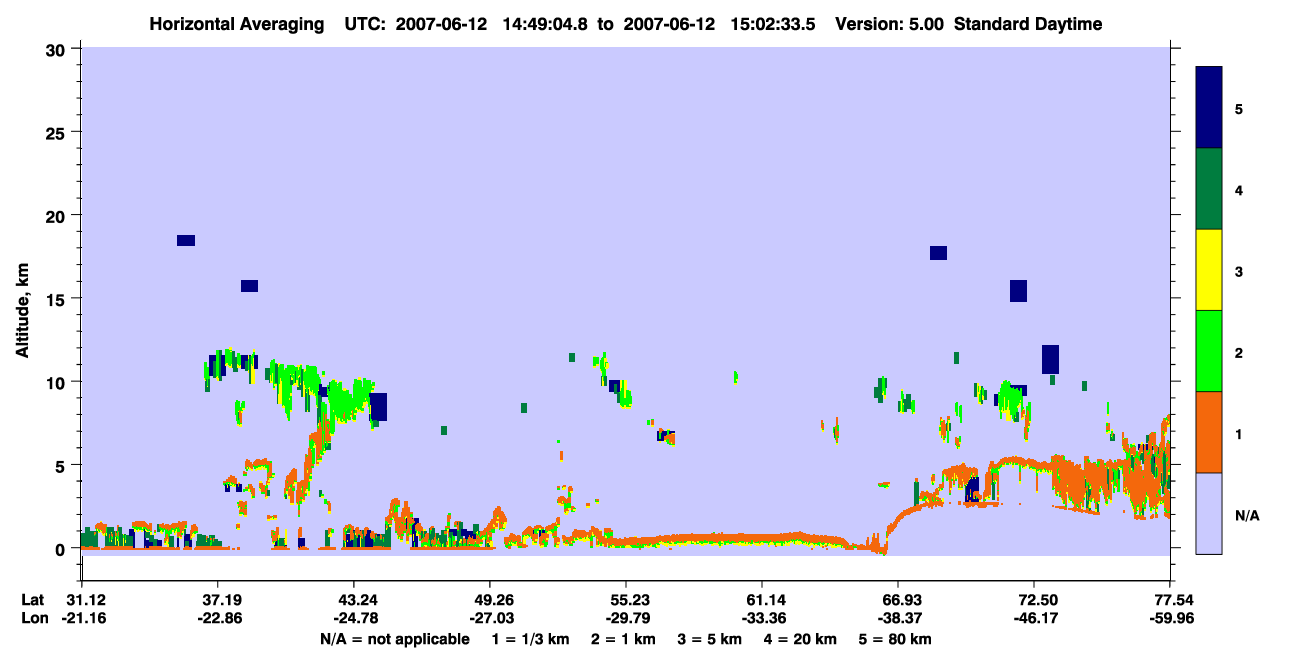
Task: Click the latitude value '61.14'
Action: coord(761,600)
